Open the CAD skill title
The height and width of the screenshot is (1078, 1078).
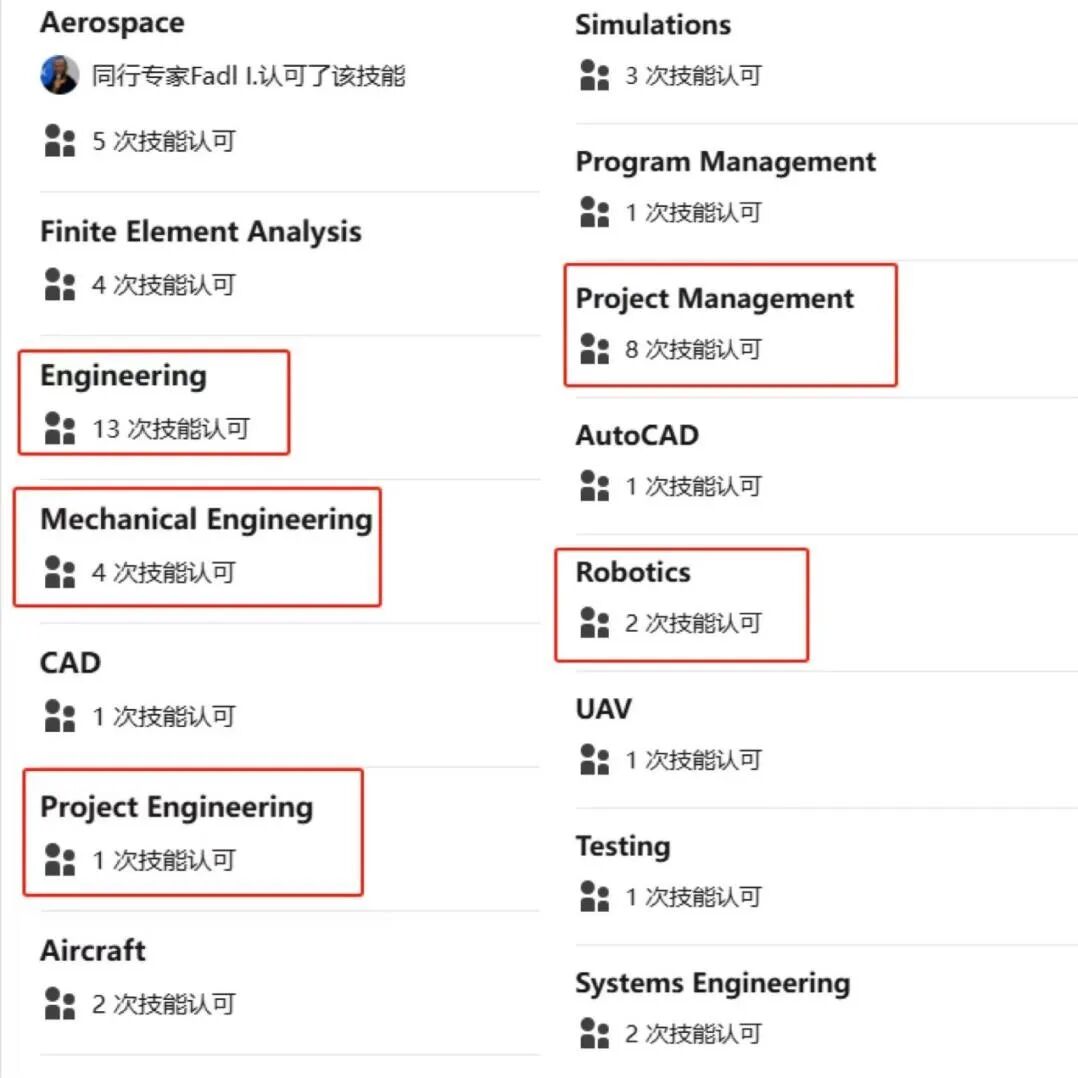pos(70,663)
